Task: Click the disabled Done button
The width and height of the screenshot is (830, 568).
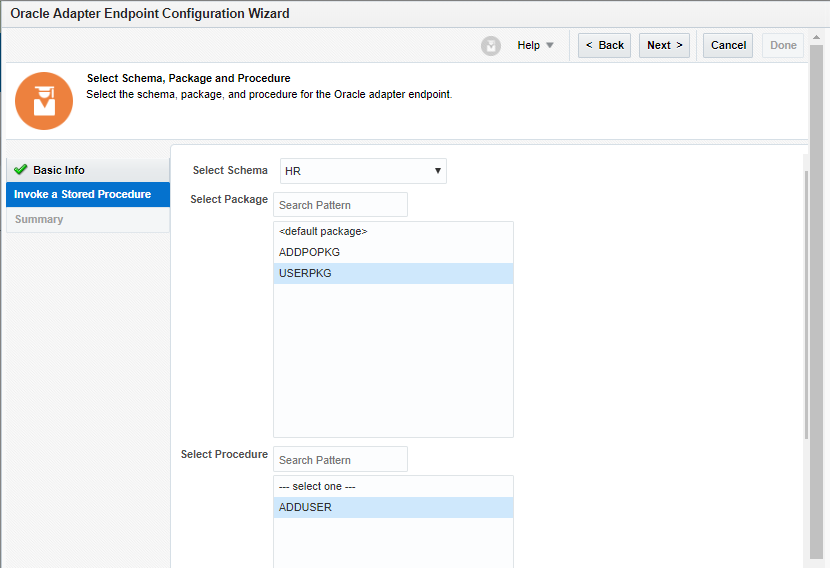Action: click(x=783, y=46)
